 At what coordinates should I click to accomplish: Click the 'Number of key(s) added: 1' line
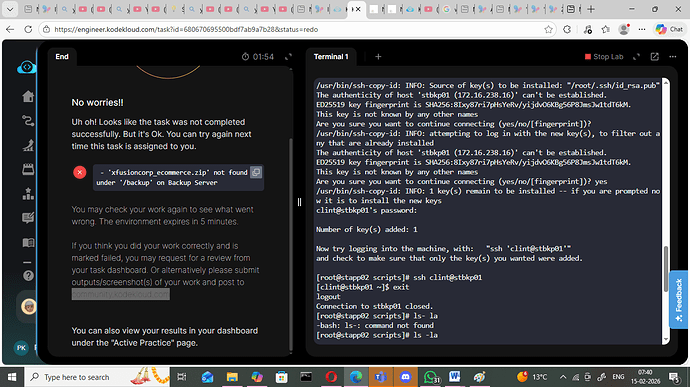pyautogui.click(x=367, y=229)
